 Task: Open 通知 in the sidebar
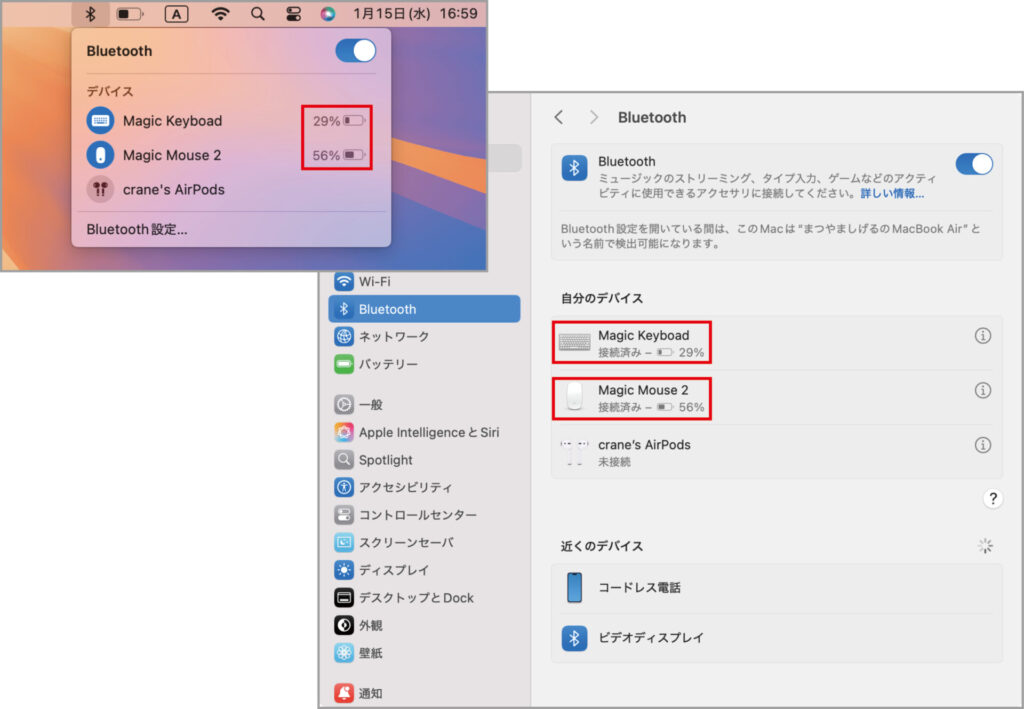(424, 693)
